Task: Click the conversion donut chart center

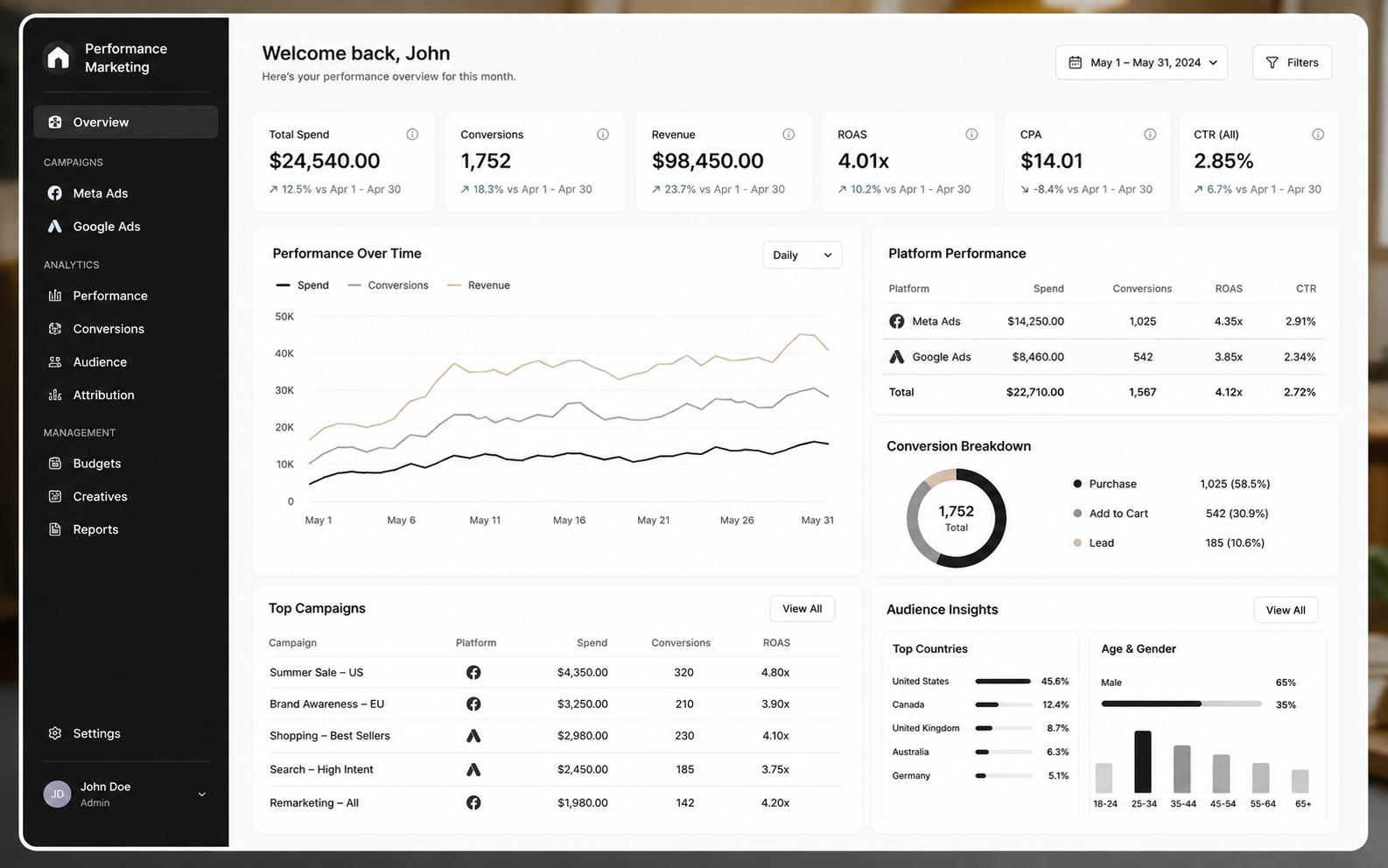Action: tap(957, 518)
